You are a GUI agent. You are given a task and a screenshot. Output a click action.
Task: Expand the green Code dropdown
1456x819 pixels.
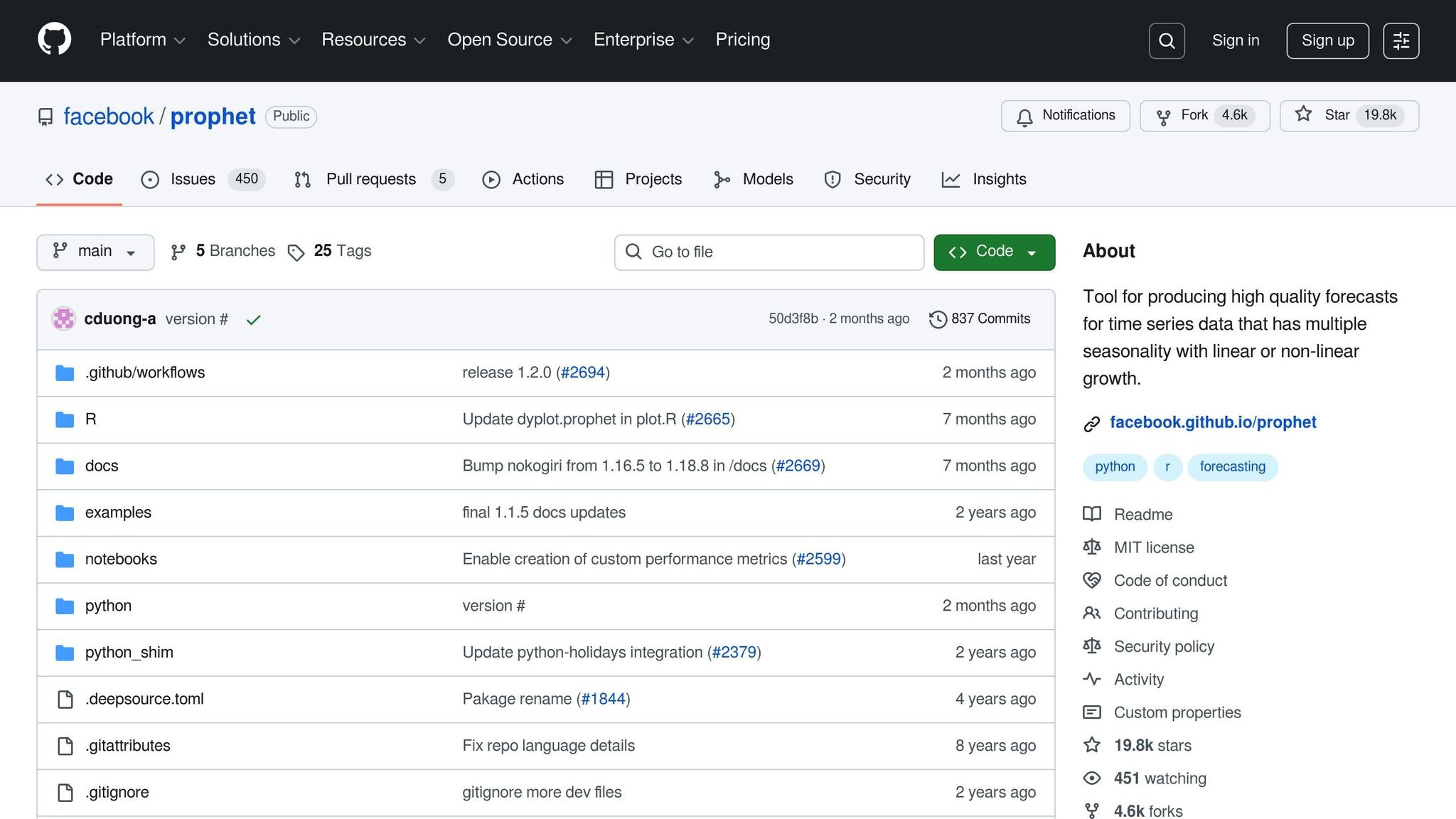(993, 252)
